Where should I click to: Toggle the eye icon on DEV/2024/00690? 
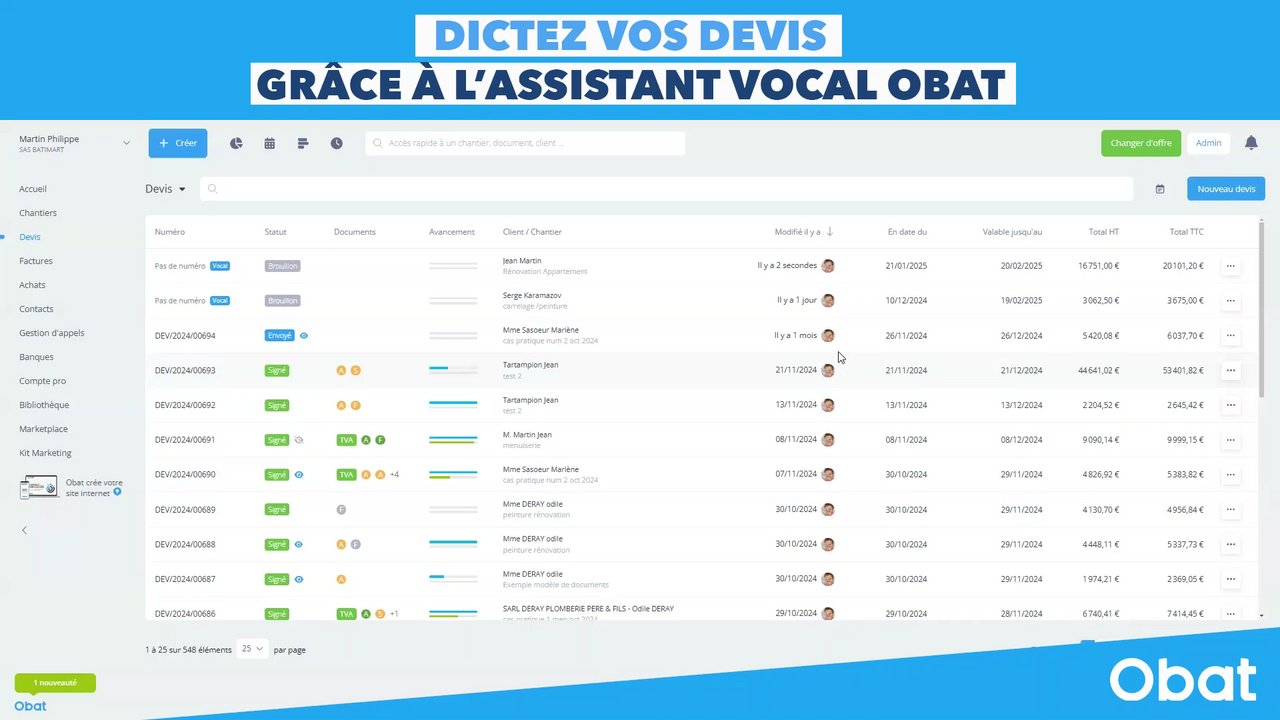point(299,475)
